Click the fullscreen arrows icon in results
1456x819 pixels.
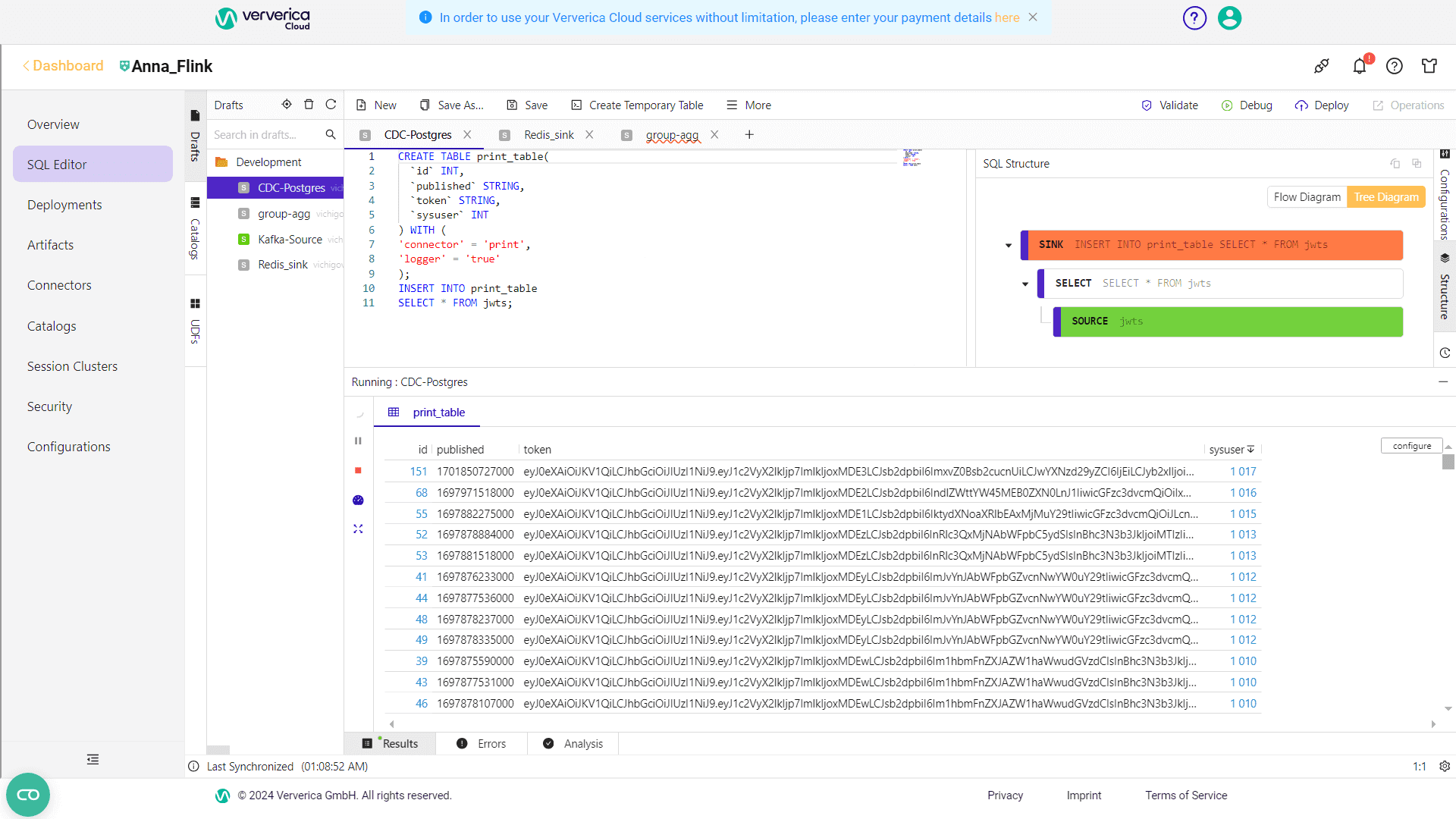coord(358,529)
